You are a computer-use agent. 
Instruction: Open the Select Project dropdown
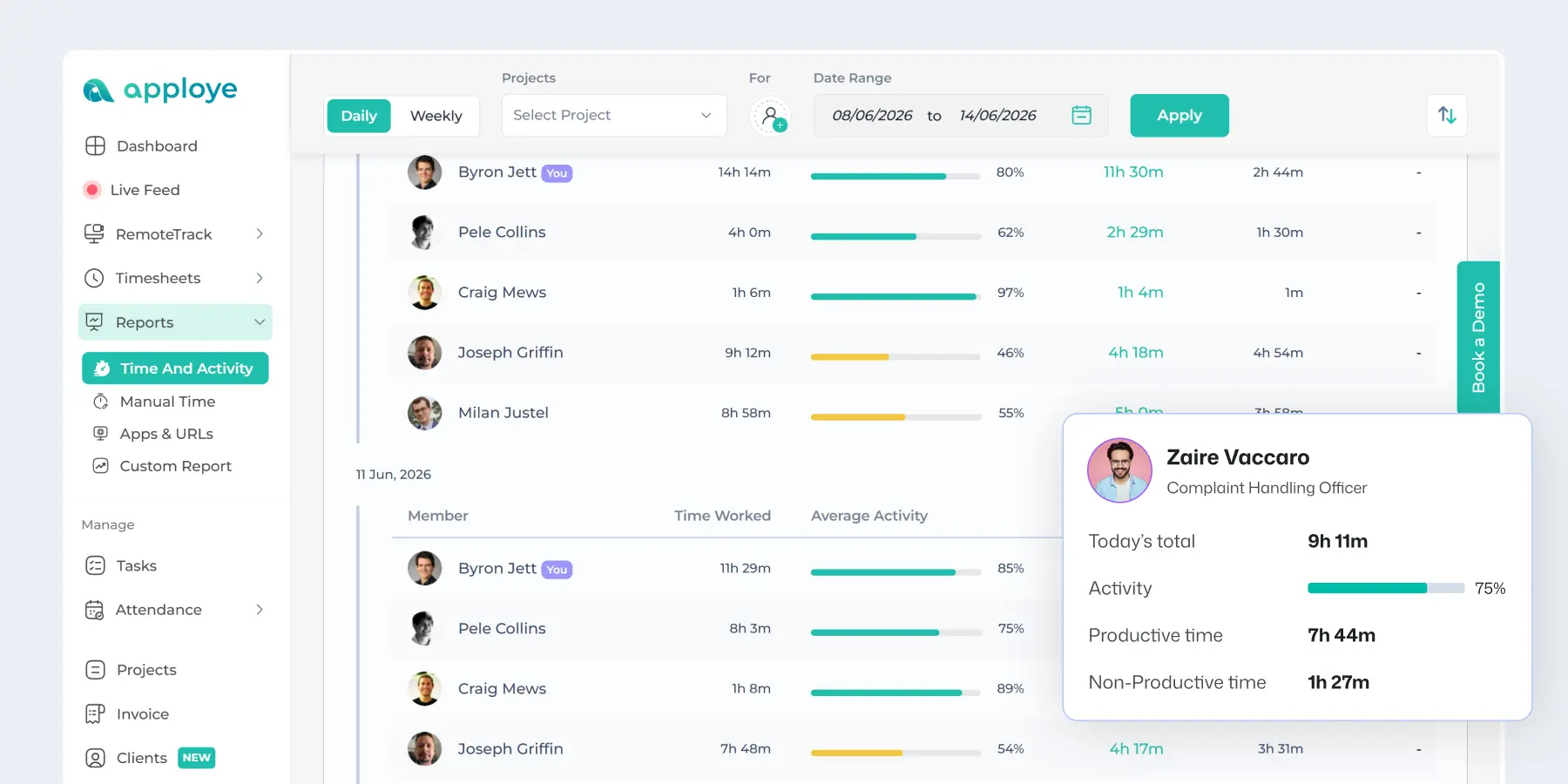point(614,115)
